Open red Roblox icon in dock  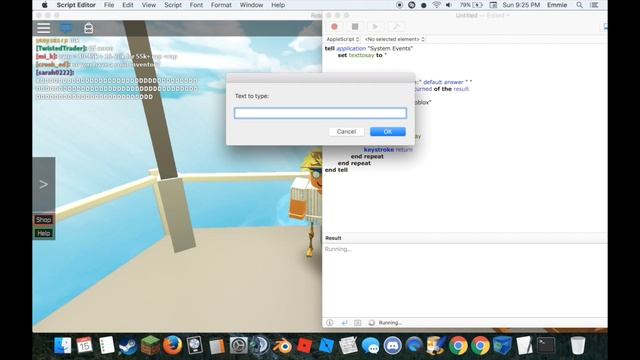click(x=304, y=346)
